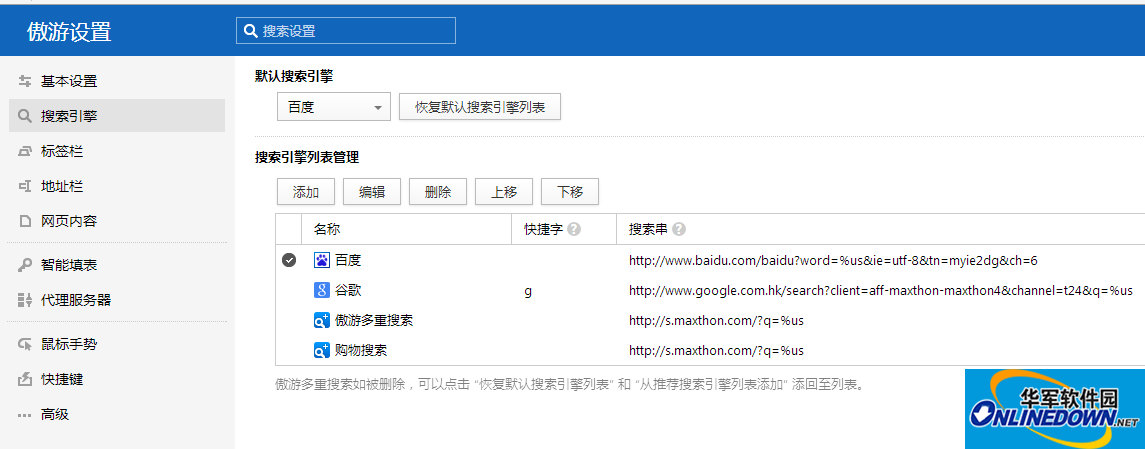Click the google.com.hk search string URL

coord(881,290)
